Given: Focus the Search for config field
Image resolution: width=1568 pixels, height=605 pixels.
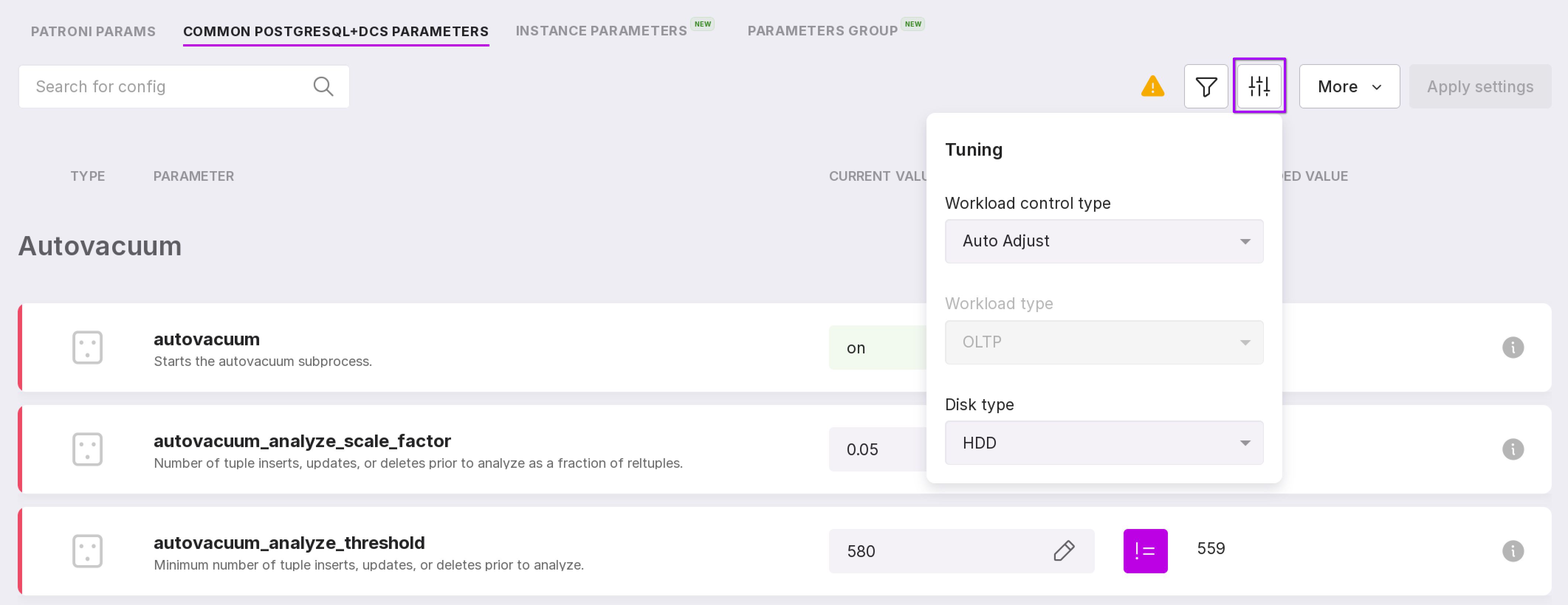Looking at the screenshot, I should click(x=164, y=87).
